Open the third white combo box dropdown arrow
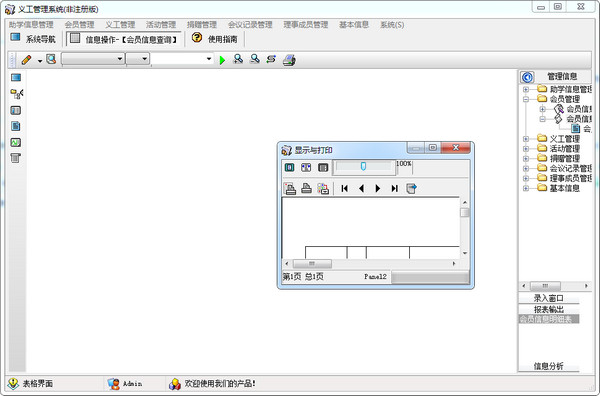The height and width of the screenshot is (396, 600). pyautogui.click(x=209, y=59)
